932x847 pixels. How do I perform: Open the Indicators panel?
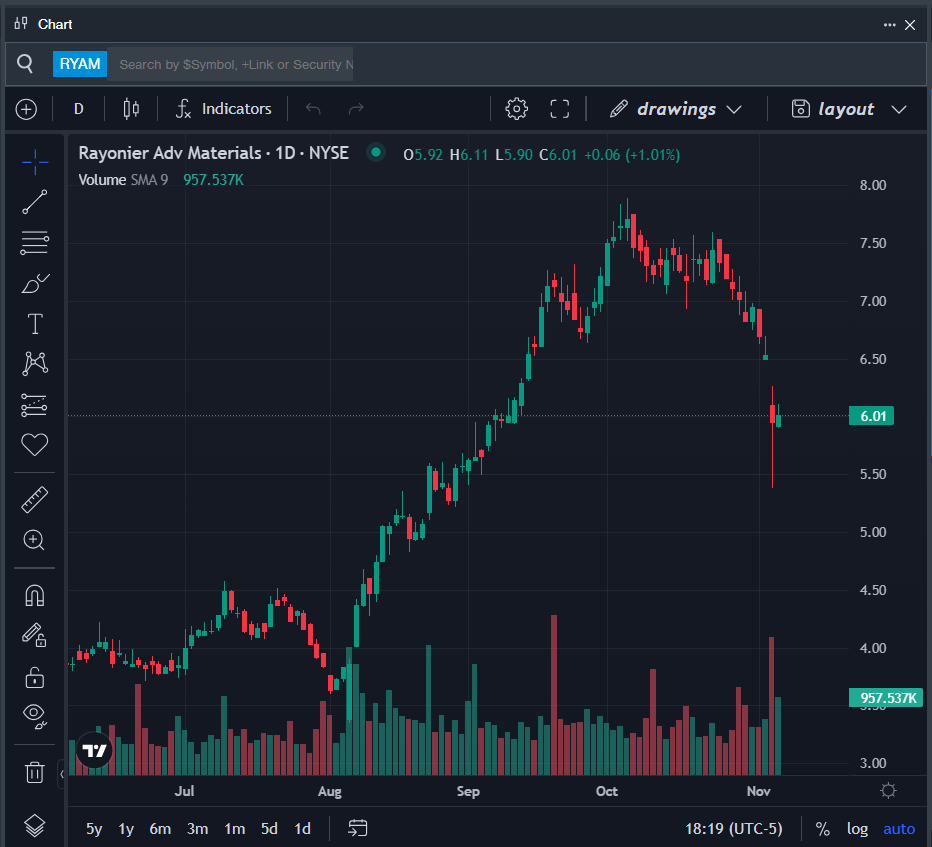(x=223, y=109)
